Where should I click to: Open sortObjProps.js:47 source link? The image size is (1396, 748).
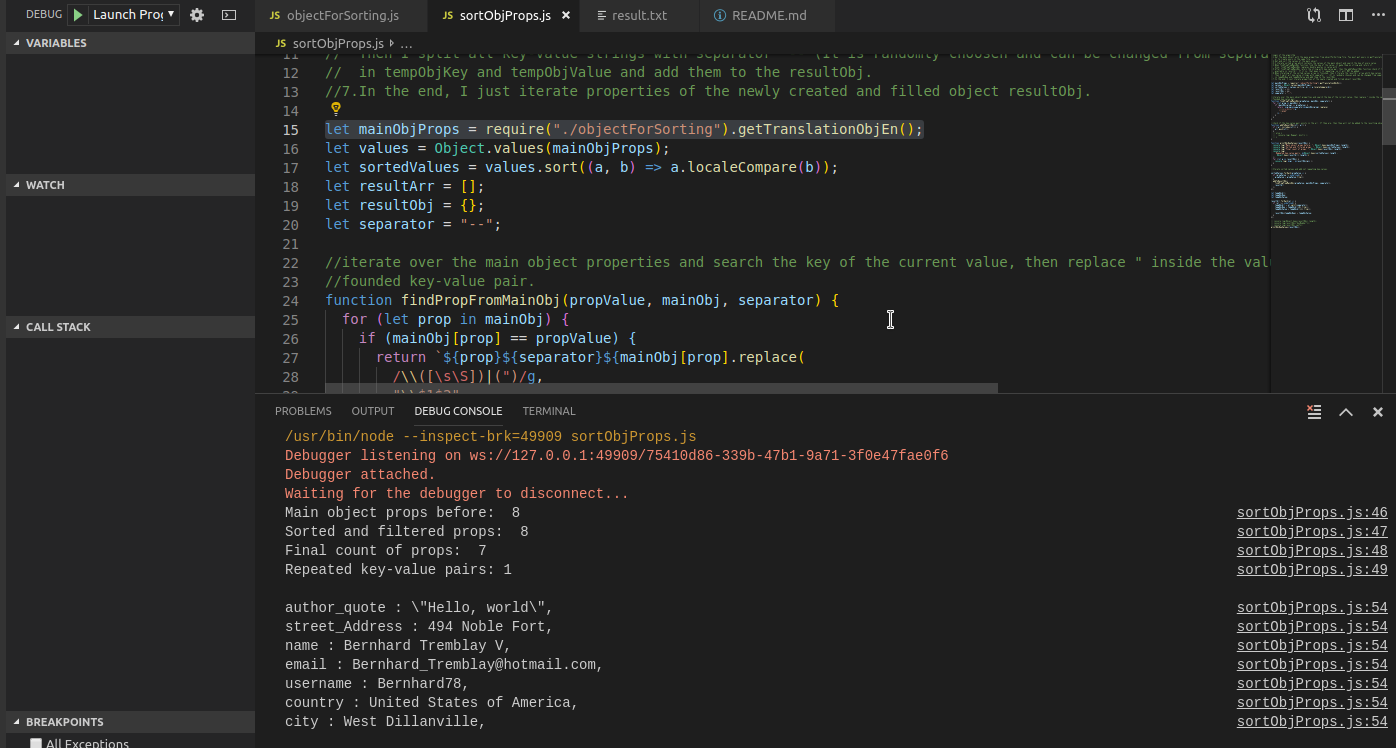click(x=1312, y=532)
